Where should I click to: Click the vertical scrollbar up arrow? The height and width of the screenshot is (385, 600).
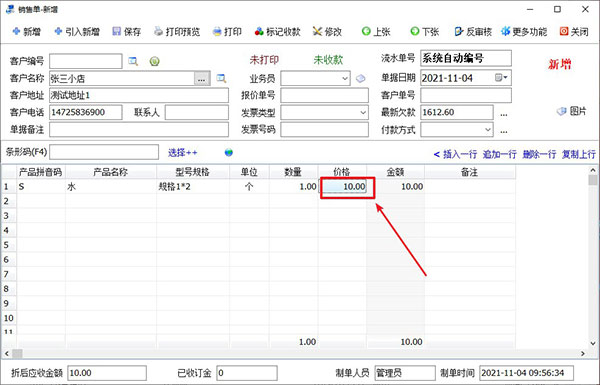593,170
